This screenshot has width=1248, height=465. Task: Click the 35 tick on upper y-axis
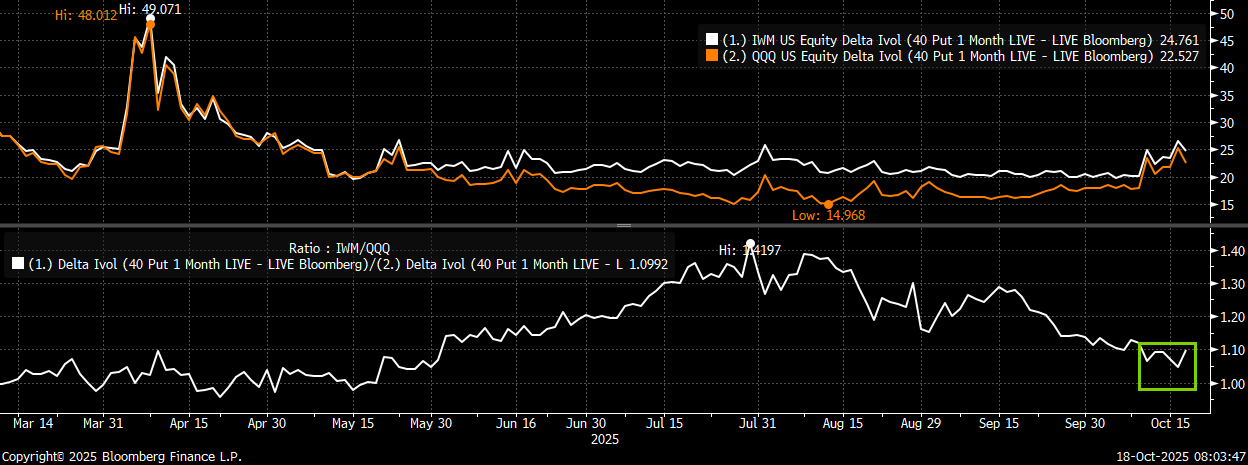pos(1224,96)
